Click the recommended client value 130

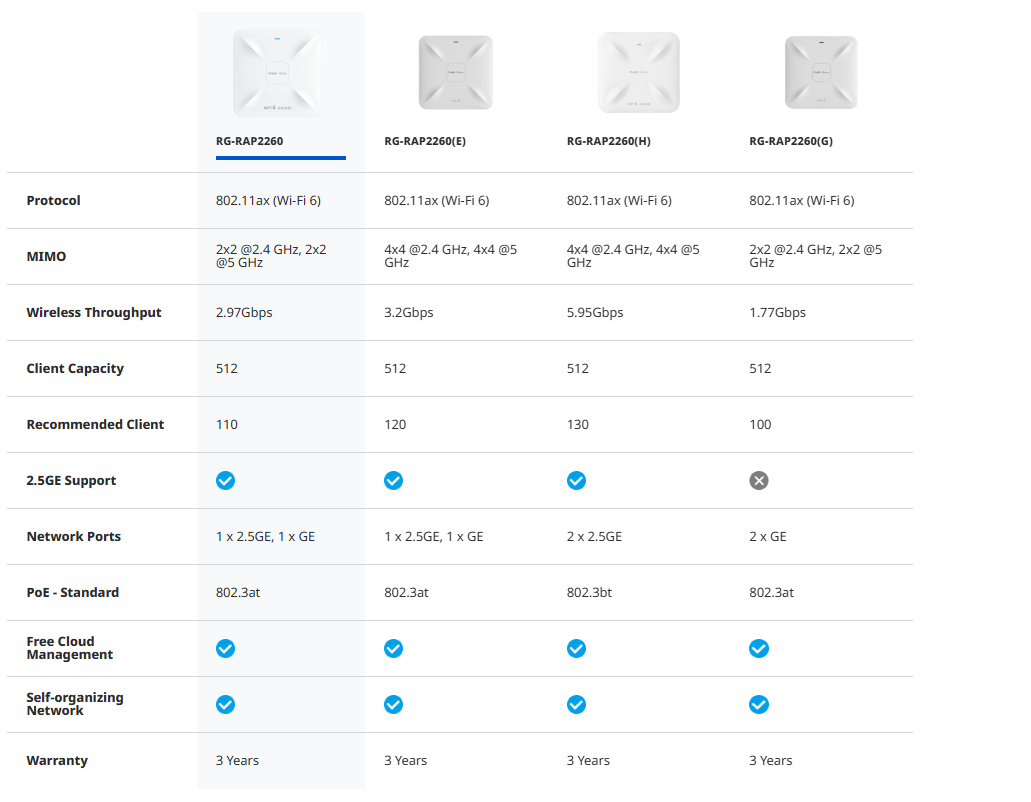pyautogui.click(x=578, y=425)
